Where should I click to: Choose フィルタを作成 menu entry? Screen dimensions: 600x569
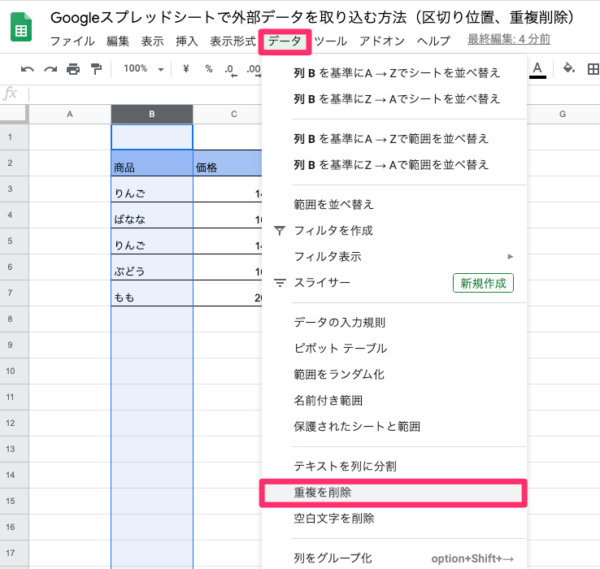333,231
